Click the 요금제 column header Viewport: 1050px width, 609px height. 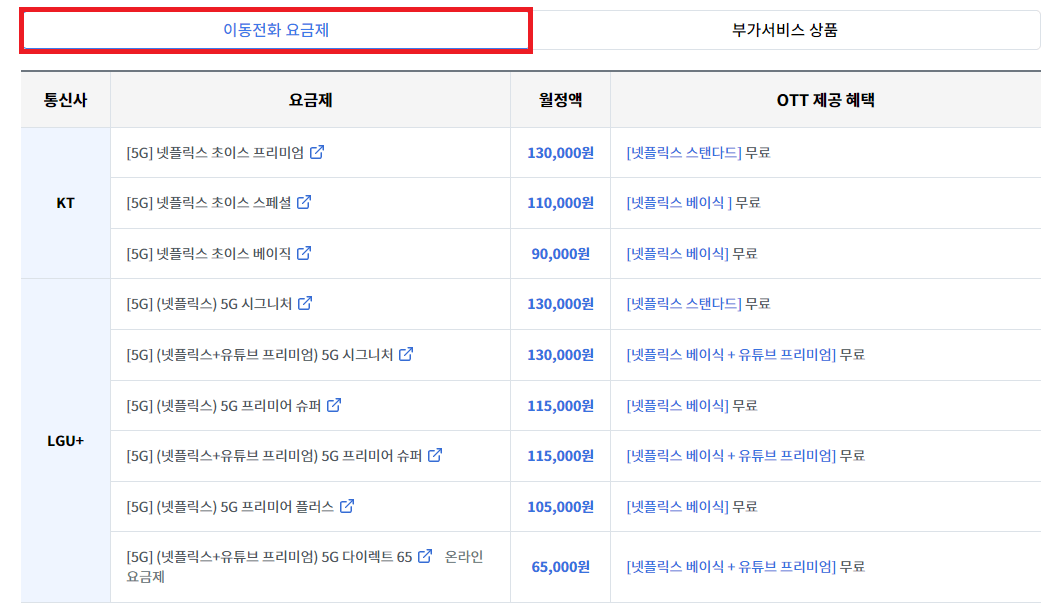pos(311,100)
